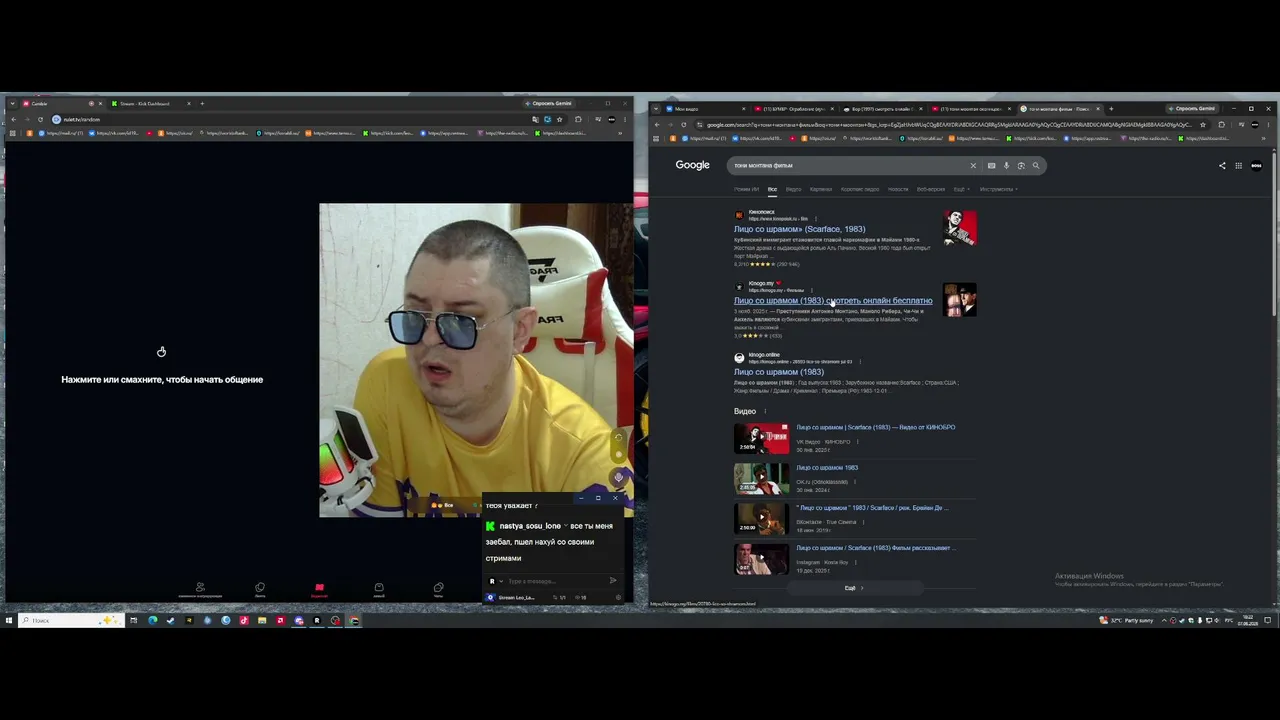
Task: Open the chats bubble icon in rulet.tv
Action: tap(438, 589)
